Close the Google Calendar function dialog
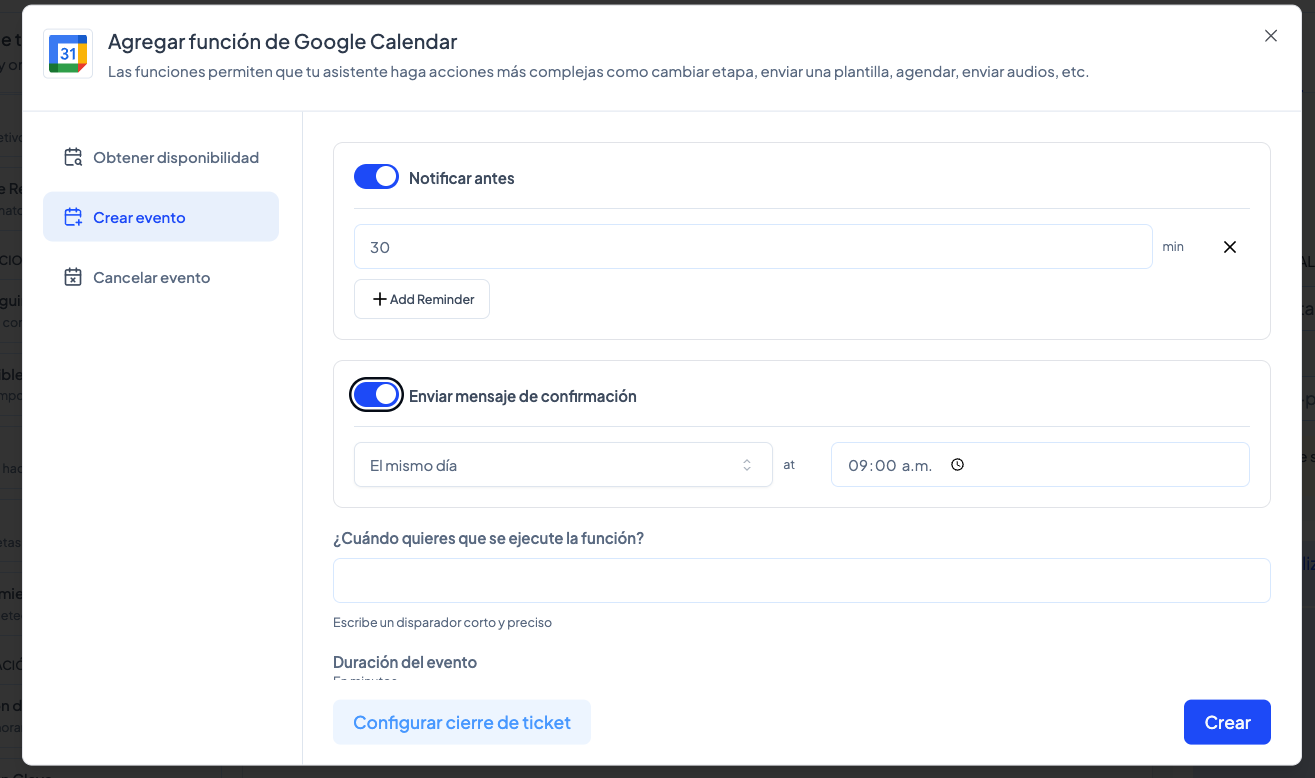Screen dimensions: 1315x778 click(x=1271, y=36)
